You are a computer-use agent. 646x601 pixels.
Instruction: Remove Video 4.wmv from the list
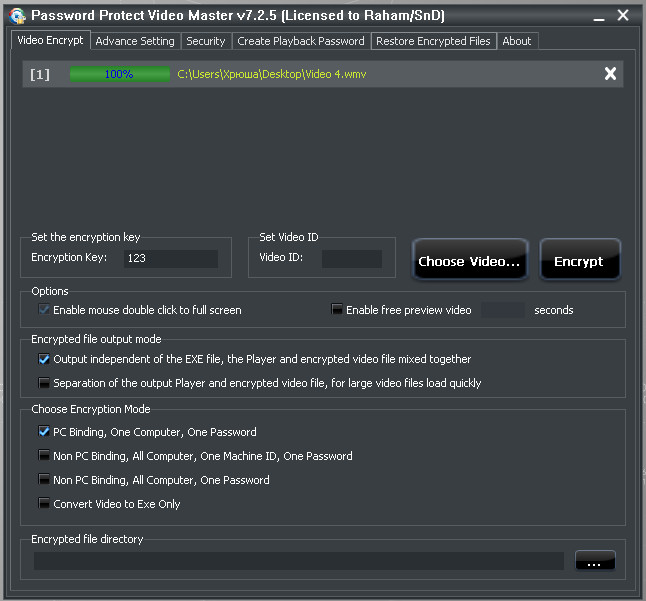point(610,74)
